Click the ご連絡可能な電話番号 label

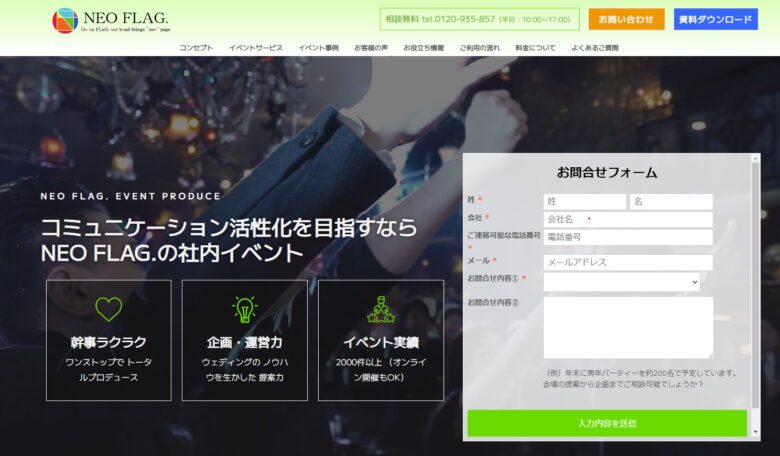[503, 235]
